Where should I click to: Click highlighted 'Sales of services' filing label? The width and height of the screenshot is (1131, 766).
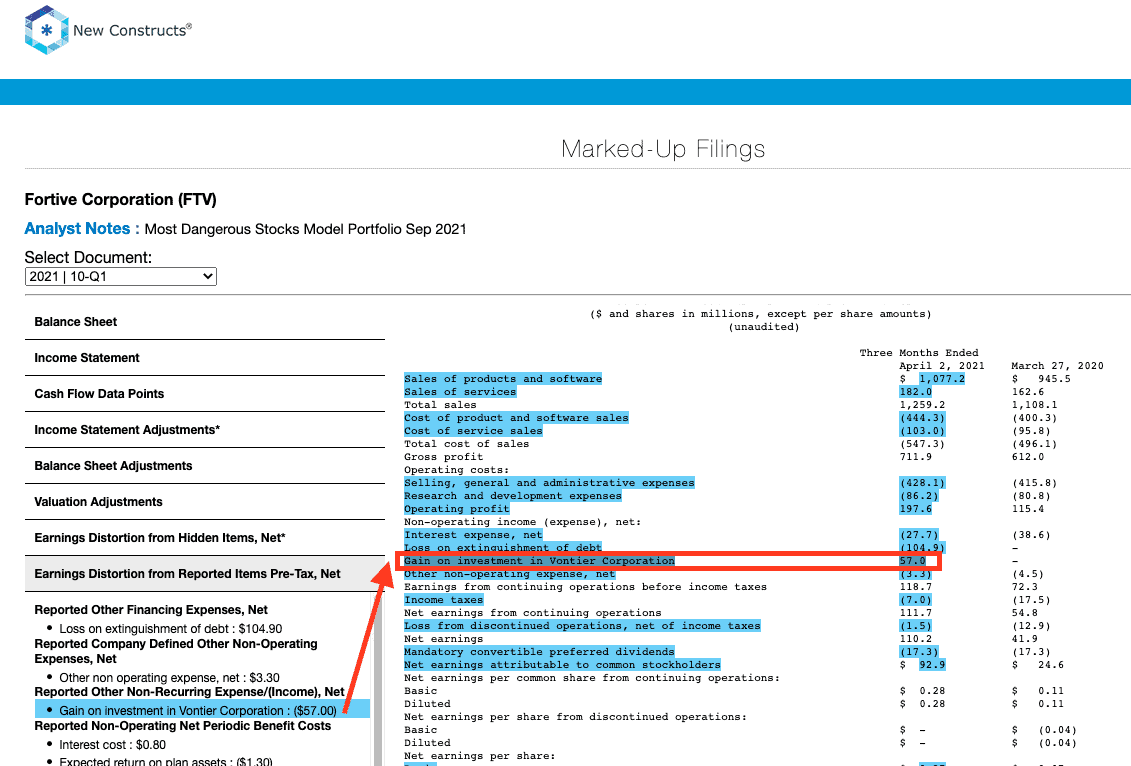tap(460, 392)
